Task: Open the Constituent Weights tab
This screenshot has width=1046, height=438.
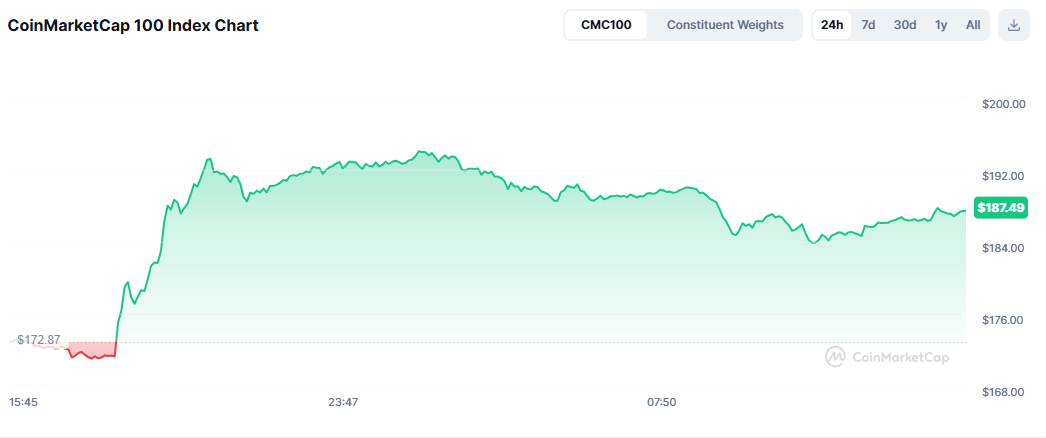Action: 725,25
